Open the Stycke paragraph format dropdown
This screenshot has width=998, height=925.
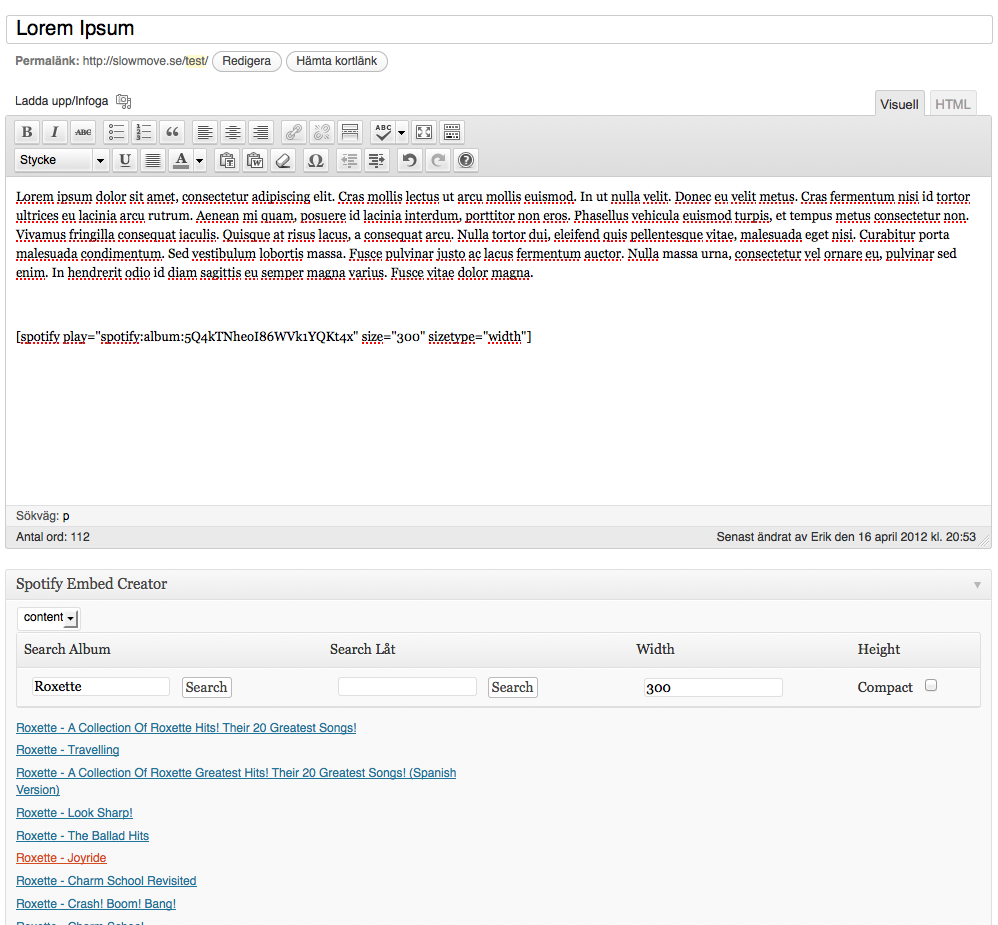(62, 160)
